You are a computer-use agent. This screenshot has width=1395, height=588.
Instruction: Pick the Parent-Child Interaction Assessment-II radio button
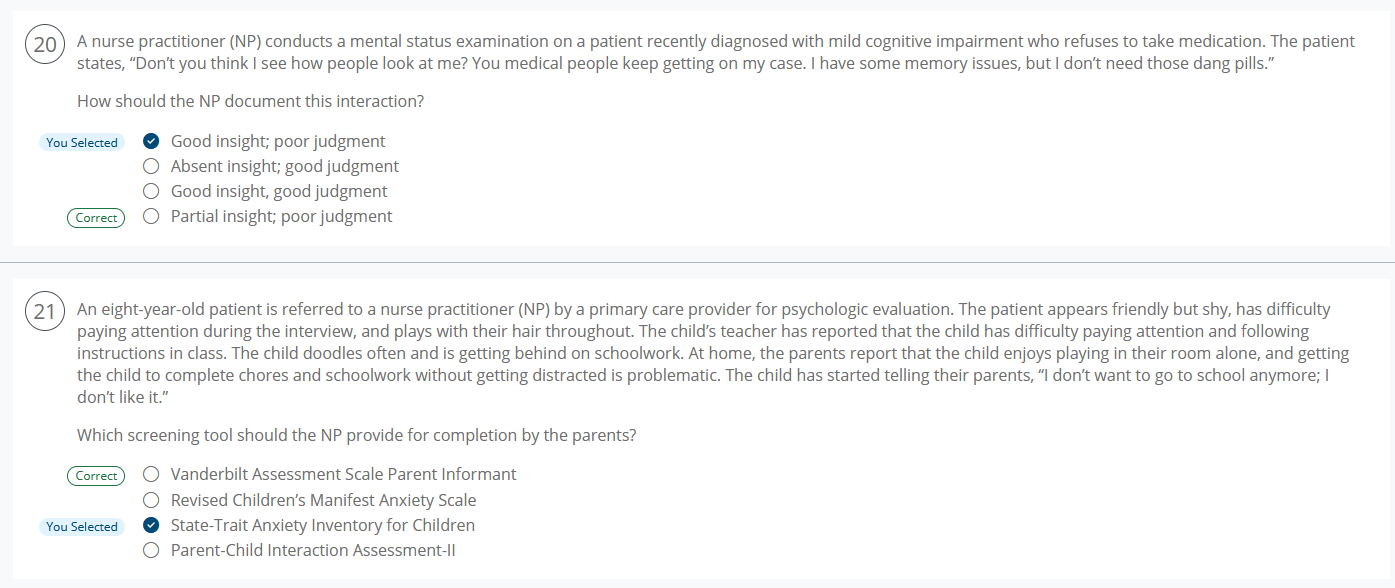[151, 550]
